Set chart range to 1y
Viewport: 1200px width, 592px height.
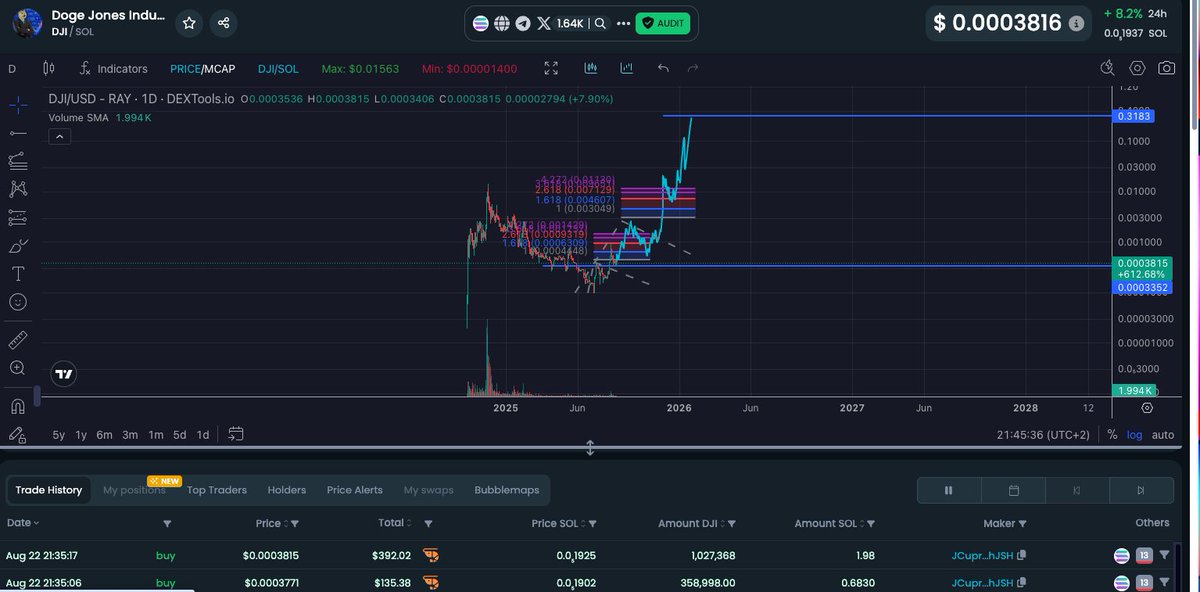[x=82, y=435]
